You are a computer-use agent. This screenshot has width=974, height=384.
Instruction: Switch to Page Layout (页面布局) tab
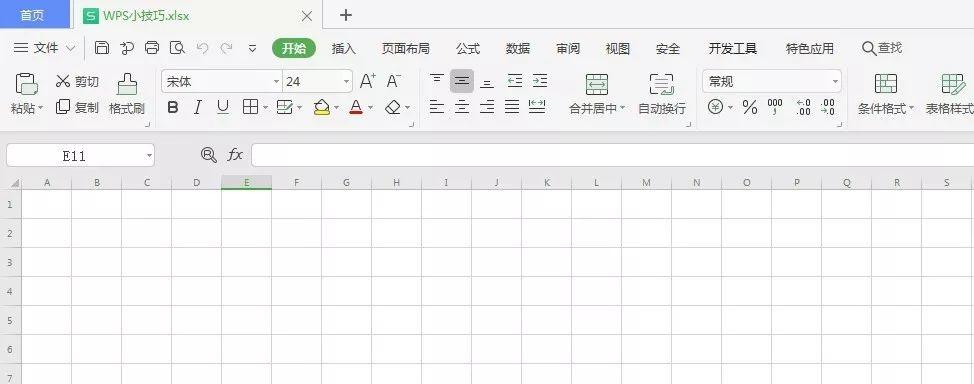[406, 48]
